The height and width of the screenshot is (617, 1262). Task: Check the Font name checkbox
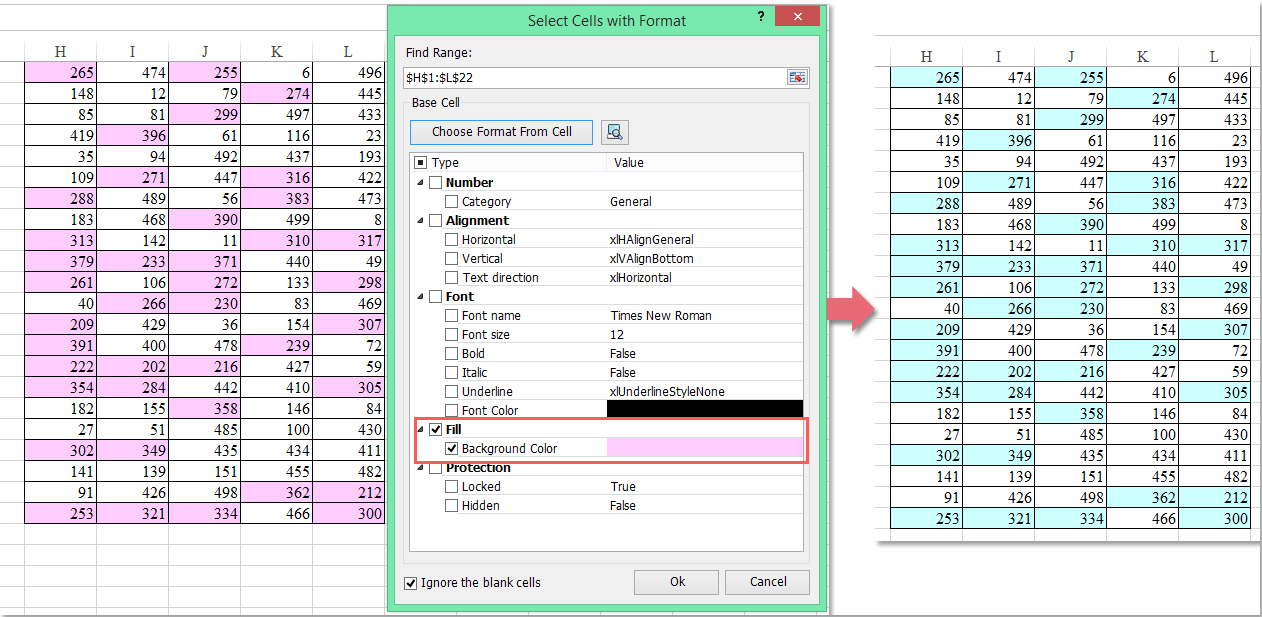(450, 315)
